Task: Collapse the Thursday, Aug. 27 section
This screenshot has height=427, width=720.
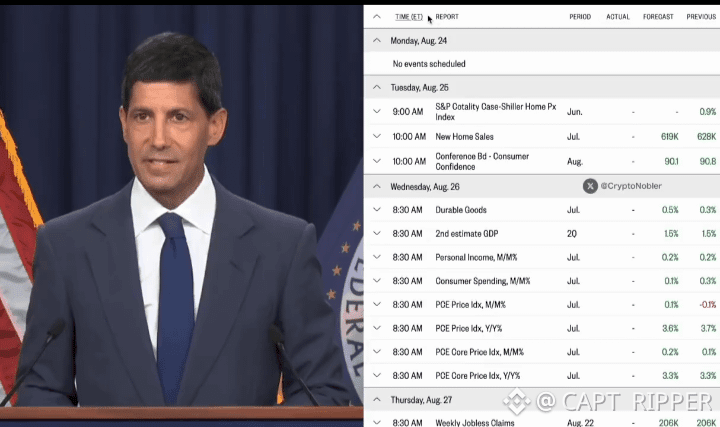Action: click(x=377, y=399)
